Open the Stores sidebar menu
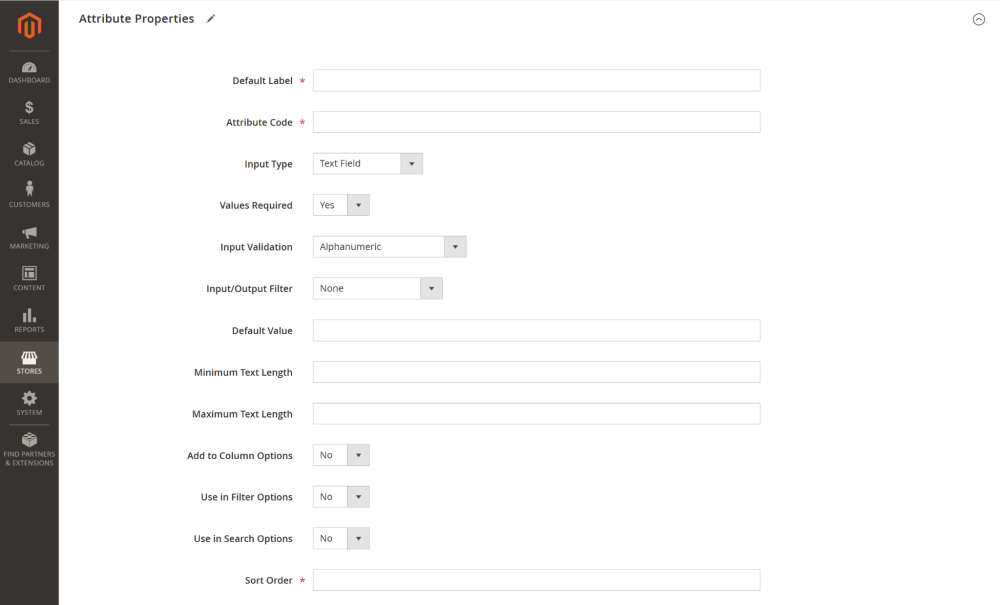The image size is (1000, 605). tap(29, 362)
